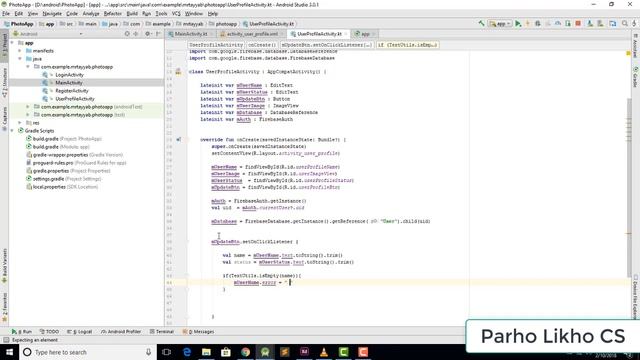Open the VCS menu
Viewport: 640px width, 360px height.
(176, 13)
